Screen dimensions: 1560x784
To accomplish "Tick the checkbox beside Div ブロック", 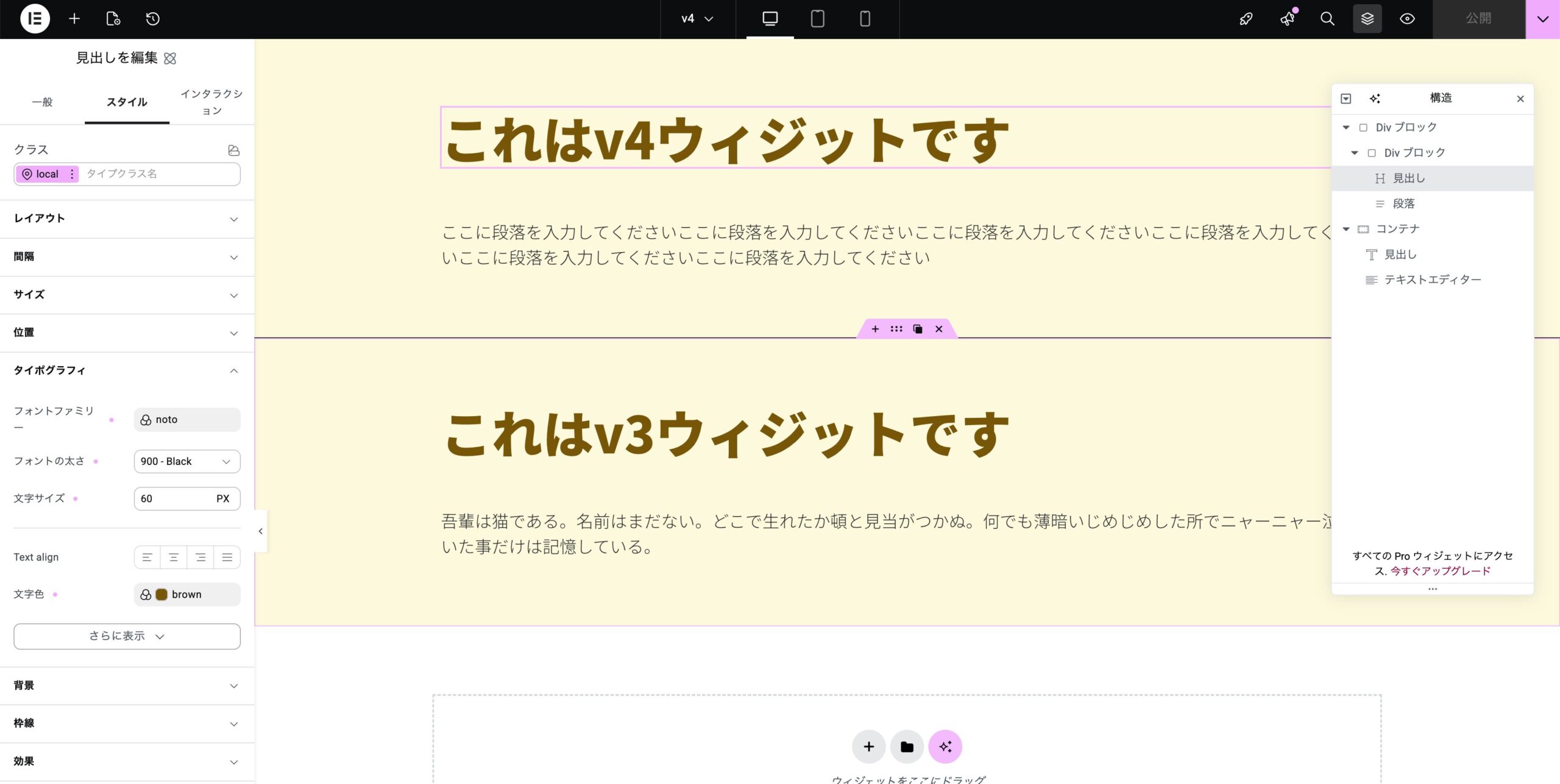I will click(1363, 127).
